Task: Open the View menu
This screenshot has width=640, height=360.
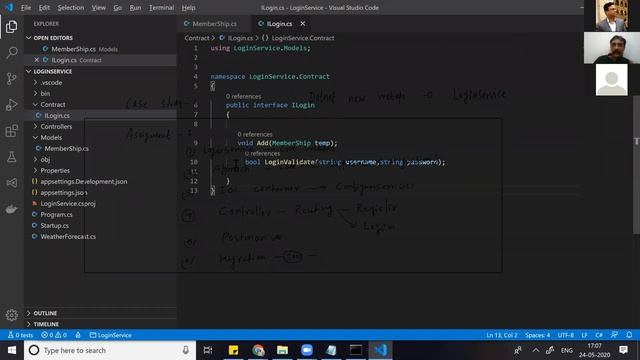Action: pos(98,8)
